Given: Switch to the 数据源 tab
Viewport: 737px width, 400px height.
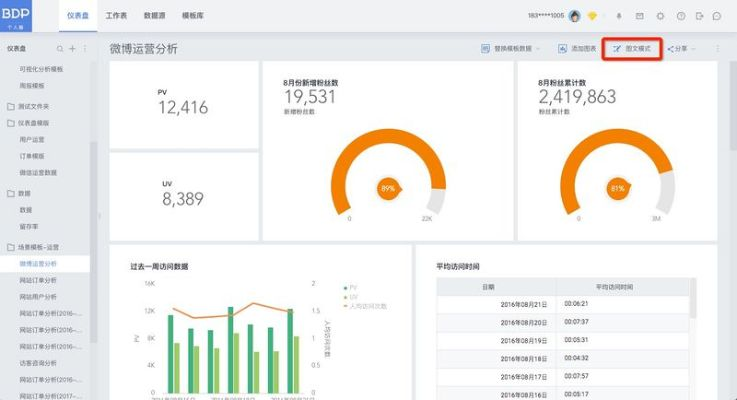Looking at the screenshot, I should (x=155, y=16).
